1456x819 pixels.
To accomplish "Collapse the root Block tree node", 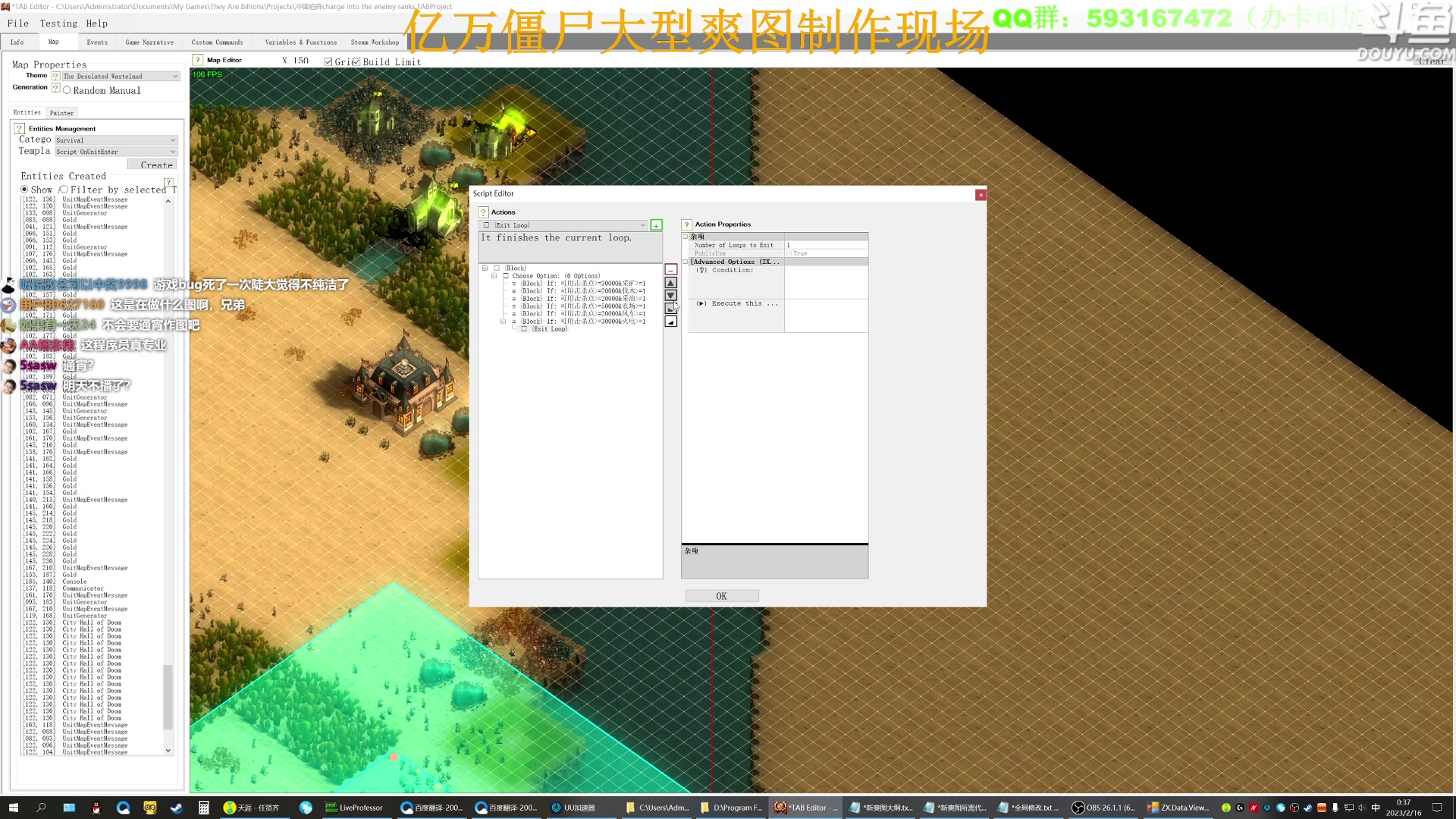I will pyautogui.click(x=485, y=268).
